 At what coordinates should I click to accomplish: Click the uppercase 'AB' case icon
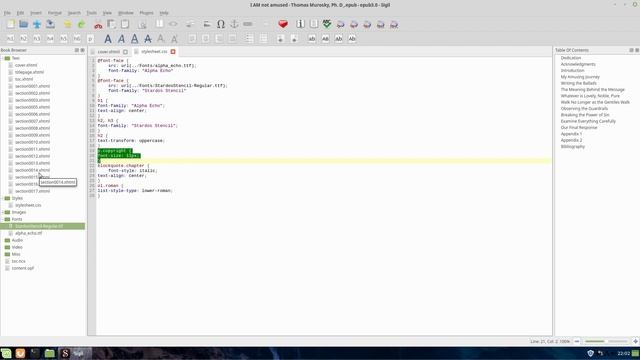point(325,39)
